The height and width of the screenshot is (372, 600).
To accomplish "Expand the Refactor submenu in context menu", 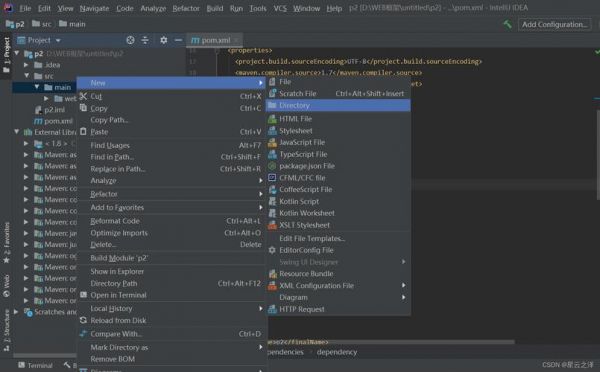I will pos(171,194).
